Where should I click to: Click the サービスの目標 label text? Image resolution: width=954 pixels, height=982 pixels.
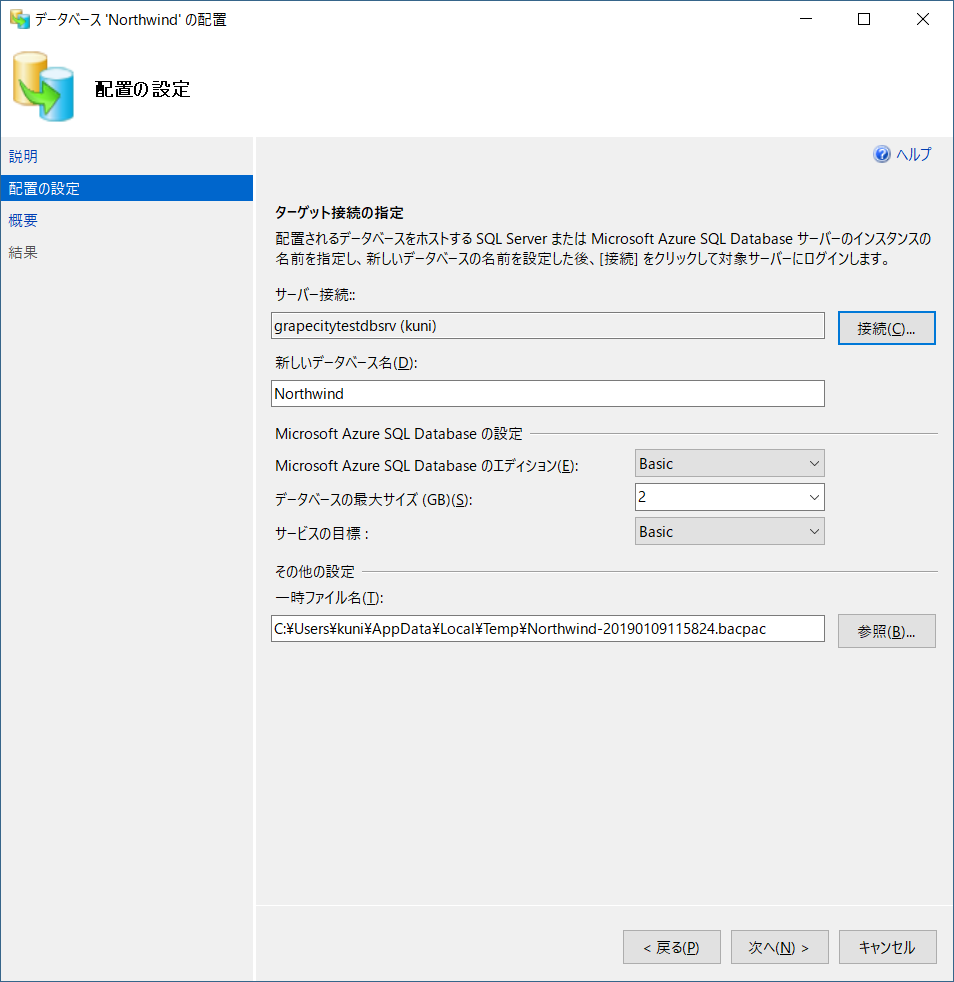(321, 533)
